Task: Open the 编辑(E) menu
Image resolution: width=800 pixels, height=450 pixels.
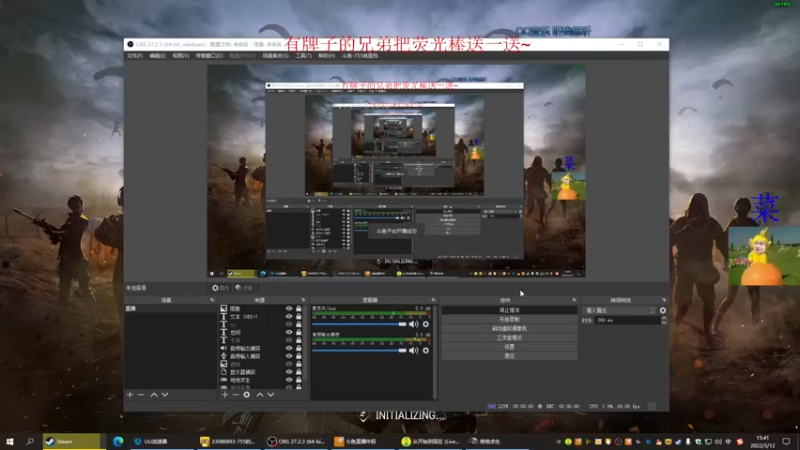Action: click(x=157, y=56)
